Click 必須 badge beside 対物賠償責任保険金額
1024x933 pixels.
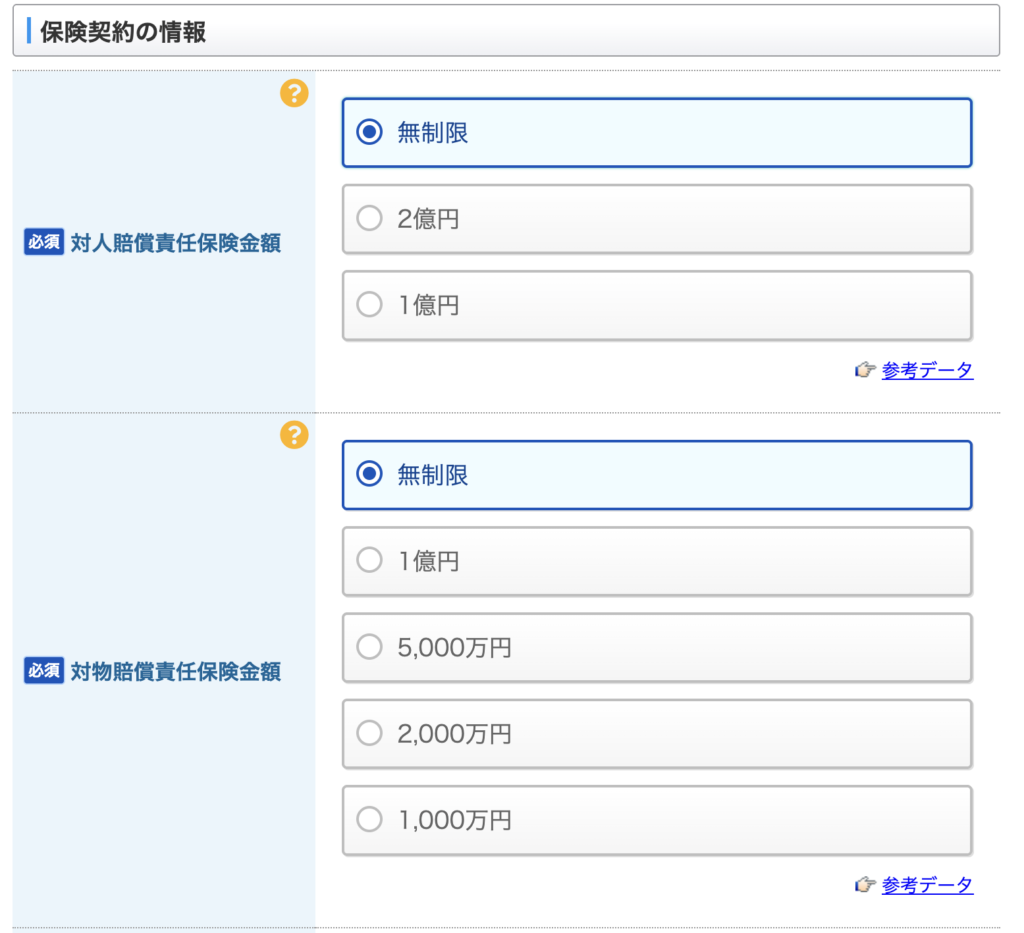44,671
